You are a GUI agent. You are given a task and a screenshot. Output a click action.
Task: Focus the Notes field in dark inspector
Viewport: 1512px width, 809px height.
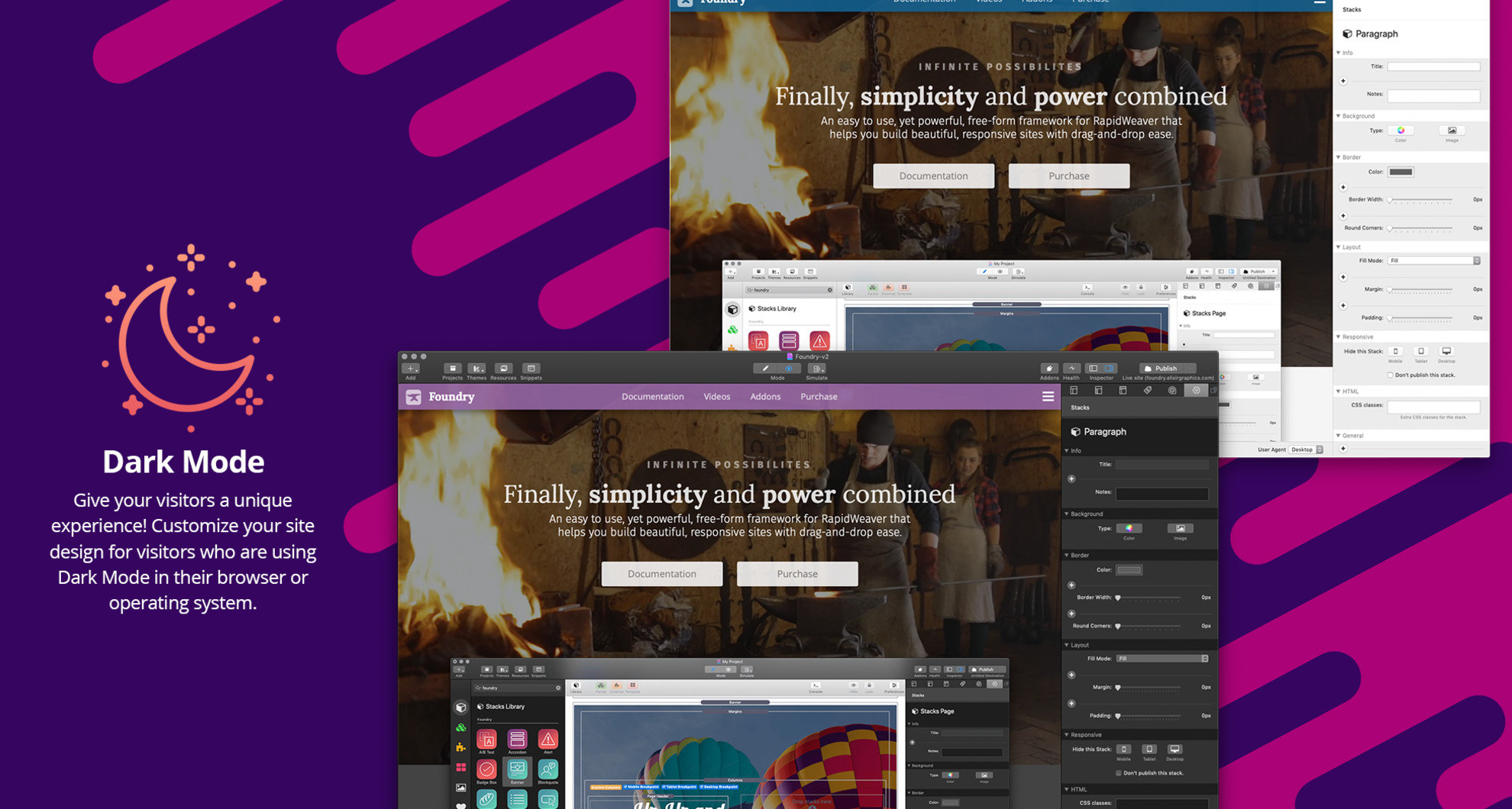pyautogui.click(x=1162, y=494)
